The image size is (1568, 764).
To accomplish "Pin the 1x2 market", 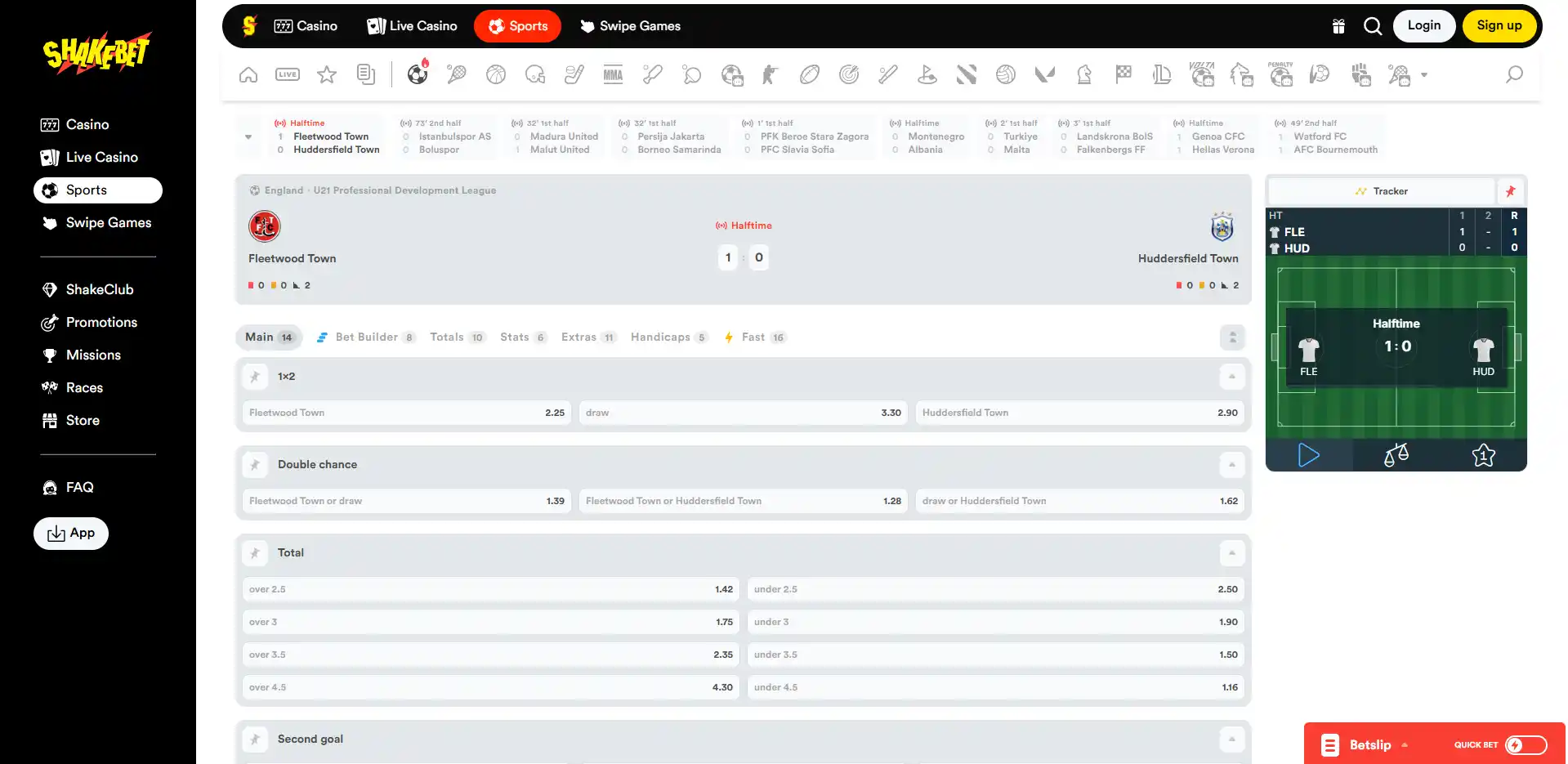I will pyautogui.click(x=255, y=377).
